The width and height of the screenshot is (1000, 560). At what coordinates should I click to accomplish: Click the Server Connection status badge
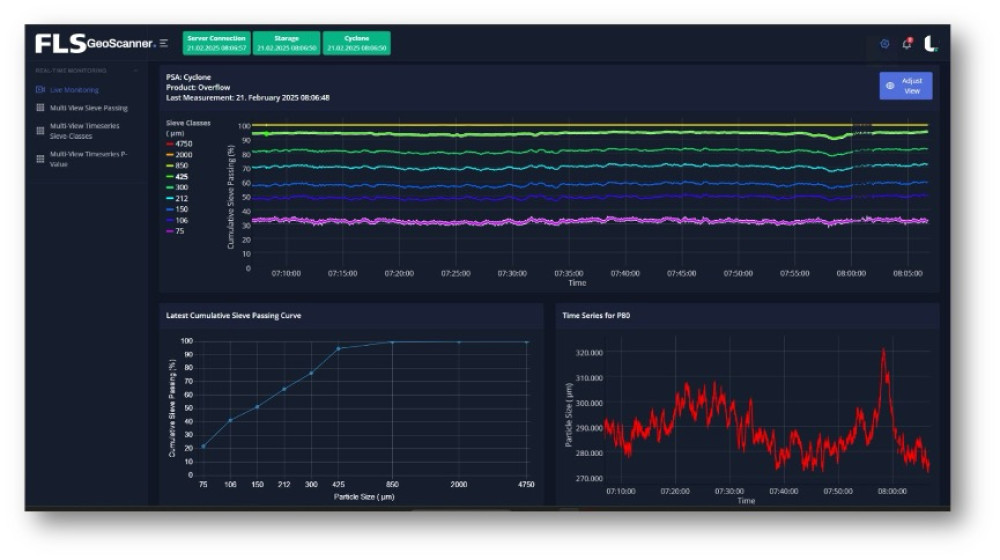tap(215, 43)
